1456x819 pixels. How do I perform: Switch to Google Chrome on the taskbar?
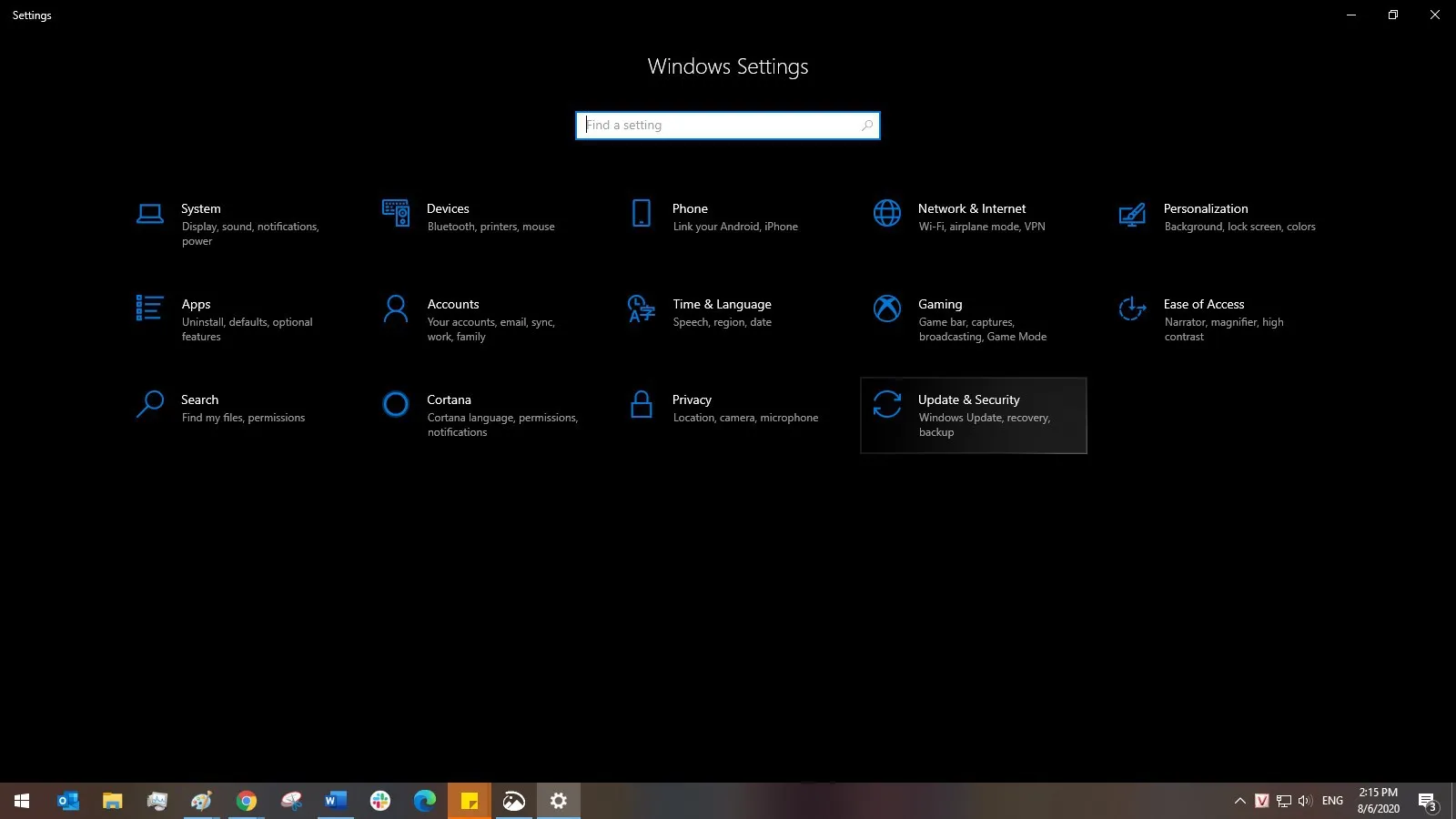tap(246, 801)
